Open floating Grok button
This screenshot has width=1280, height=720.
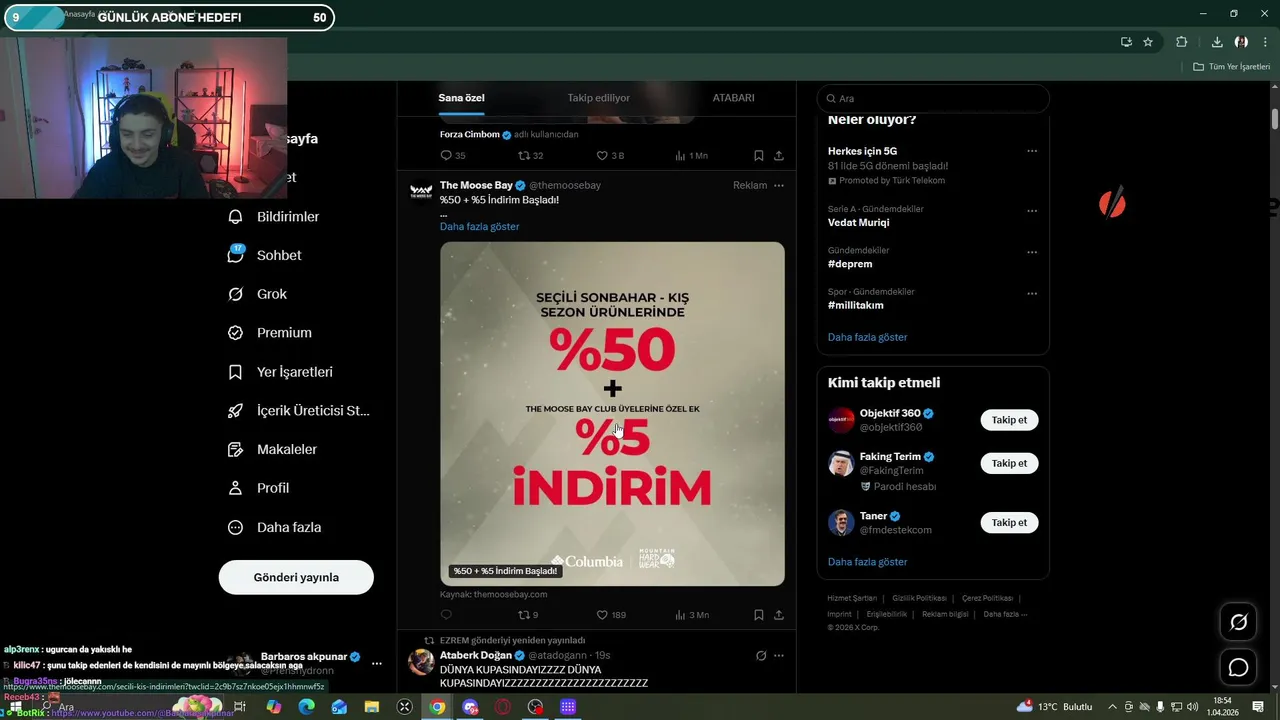click(x=1238, y=622)
